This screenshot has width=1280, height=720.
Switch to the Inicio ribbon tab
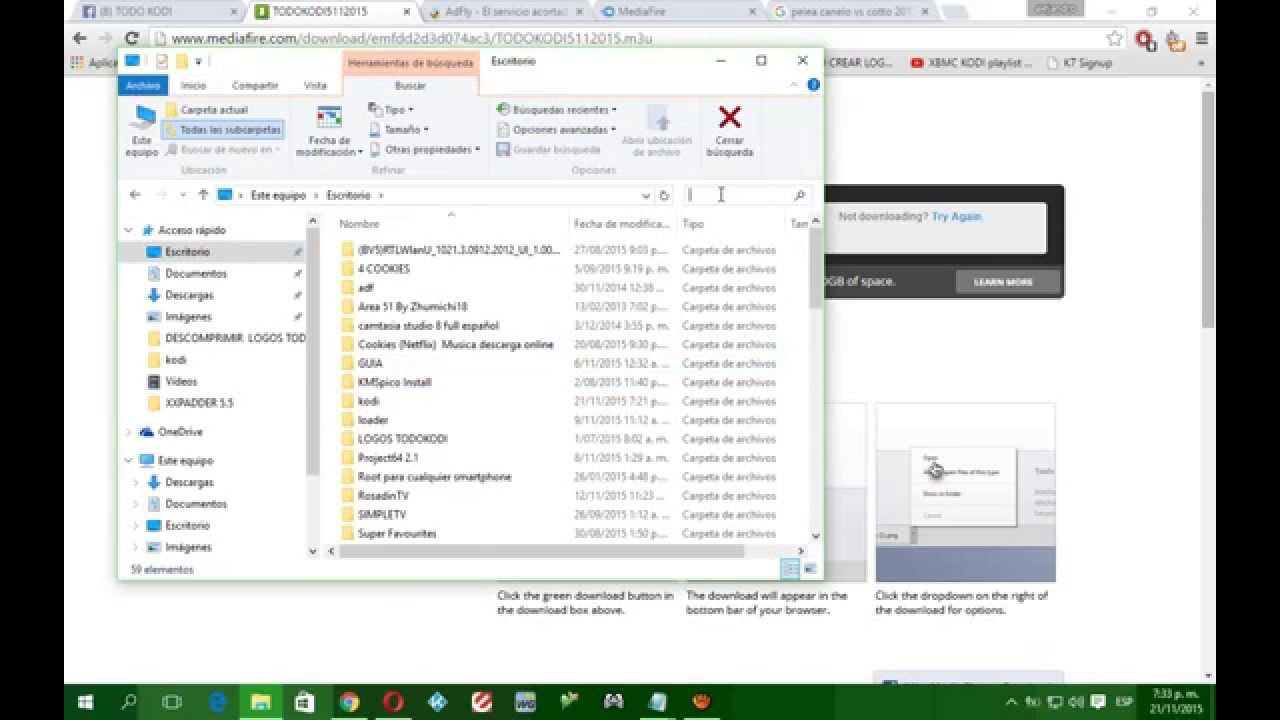pos(193,86)
